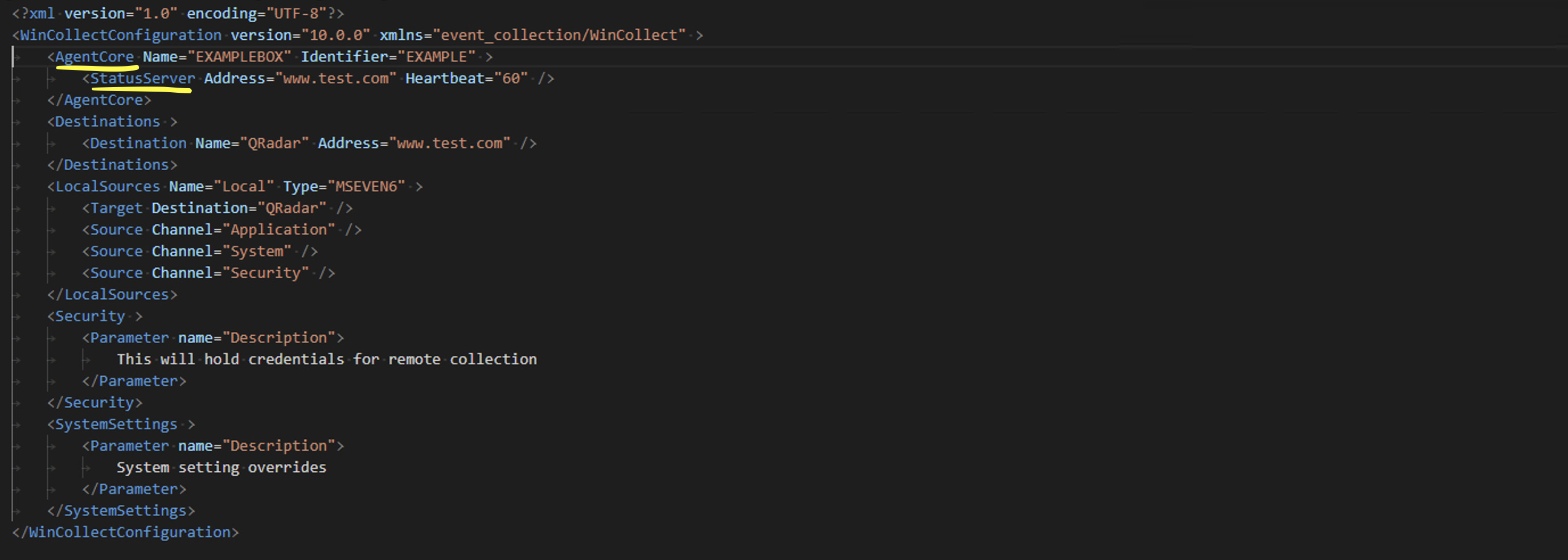This screenshot has height=560, width=1568.
Task: Place cursor on the "EXAMPLEBOX" Name value
Action: [239, 56]
